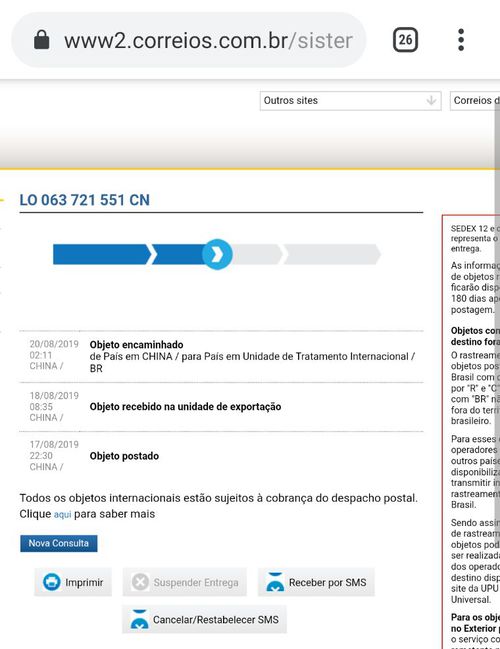The image size is (500, 649).
Task: Expand the Outros sites dropdown
Action: click(350, 101)
